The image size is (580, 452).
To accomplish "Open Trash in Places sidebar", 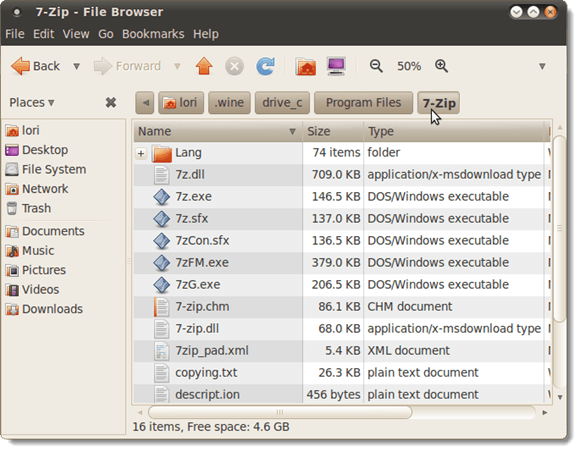I will pos(28,209).
